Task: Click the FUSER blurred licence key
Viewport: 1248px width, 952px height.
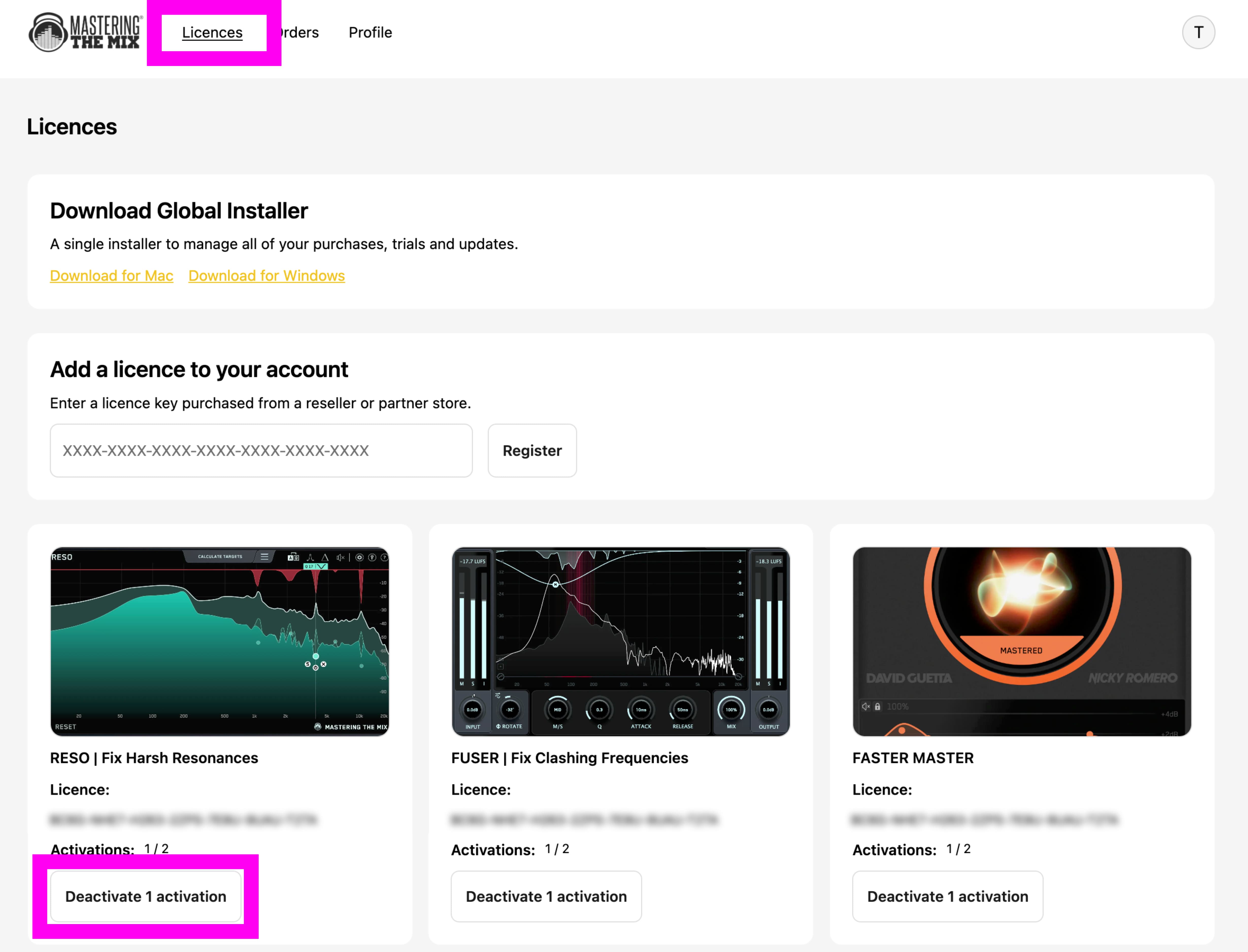Action: [x=585, y=820]
